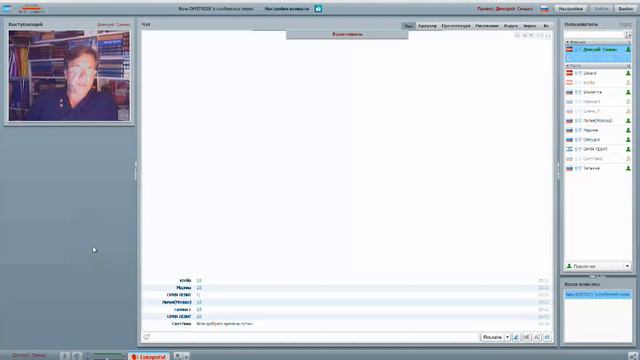The width and height of the screenshot is (640, 360).
Task: Collapse the guests group in users list
Action: [x=567, y=65]
